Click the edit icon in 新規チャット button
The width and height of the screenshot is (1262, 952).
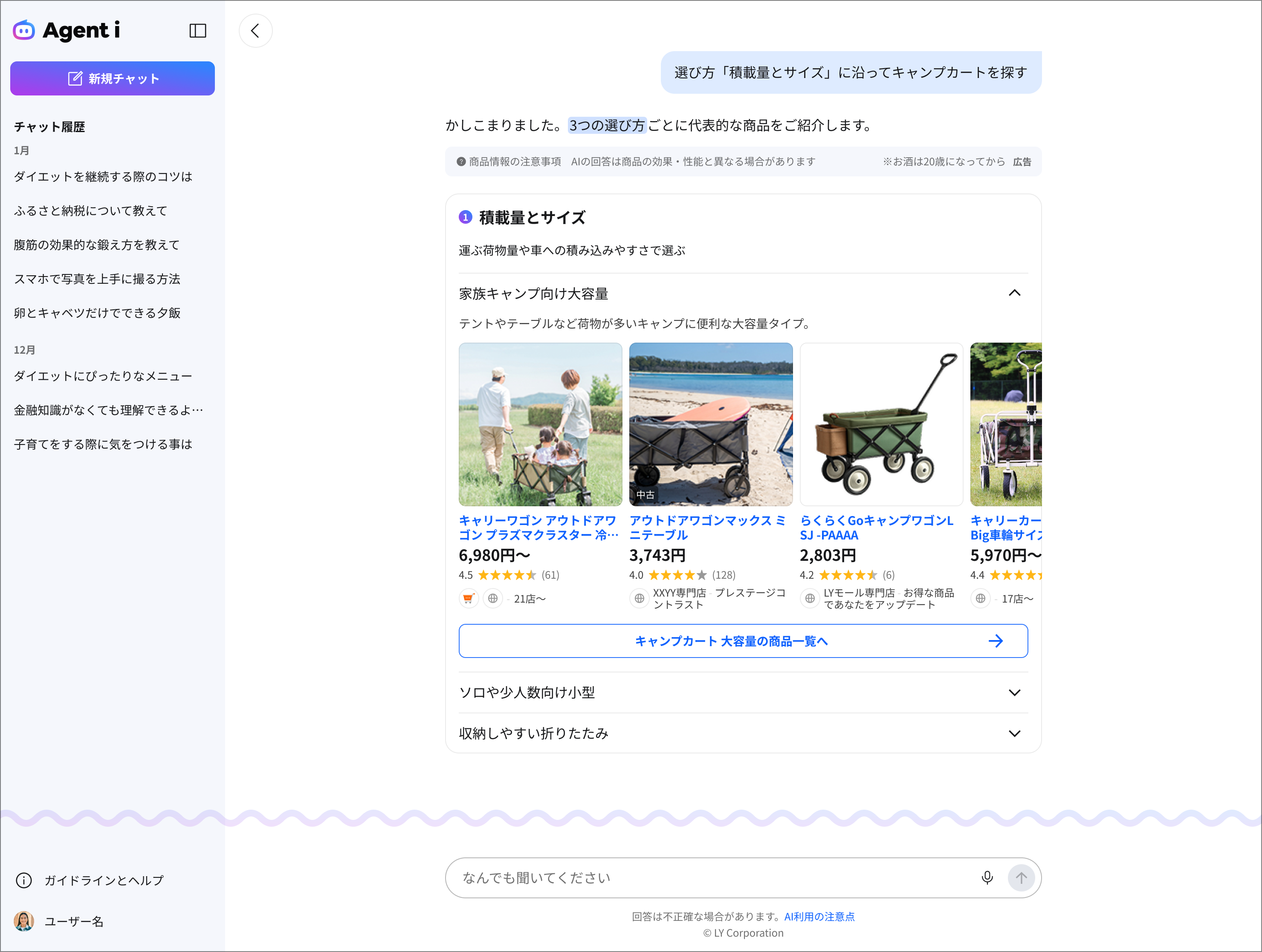(75, 78)
